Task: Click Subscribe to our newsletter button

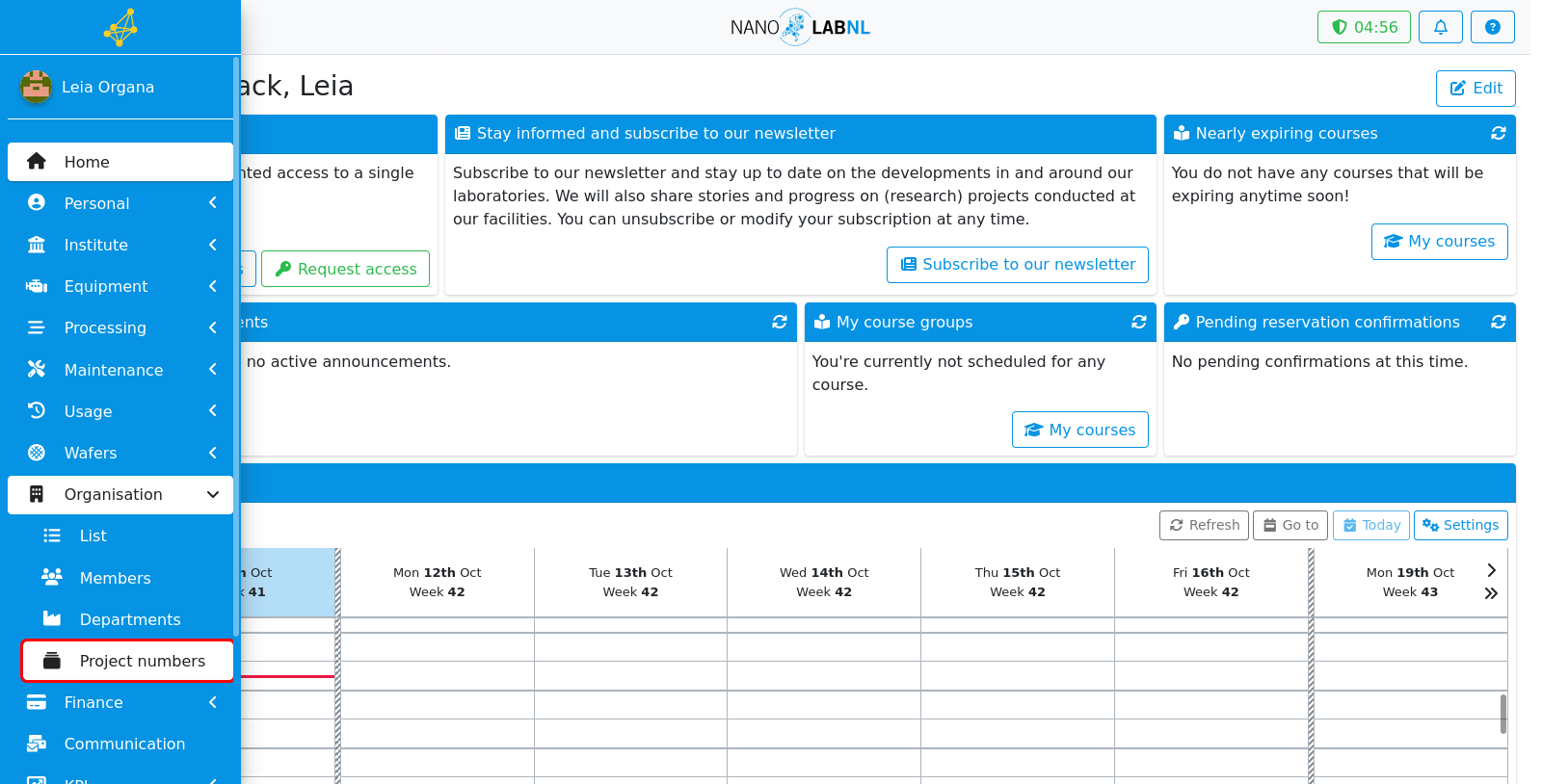Action: (x=1018, y=265)
